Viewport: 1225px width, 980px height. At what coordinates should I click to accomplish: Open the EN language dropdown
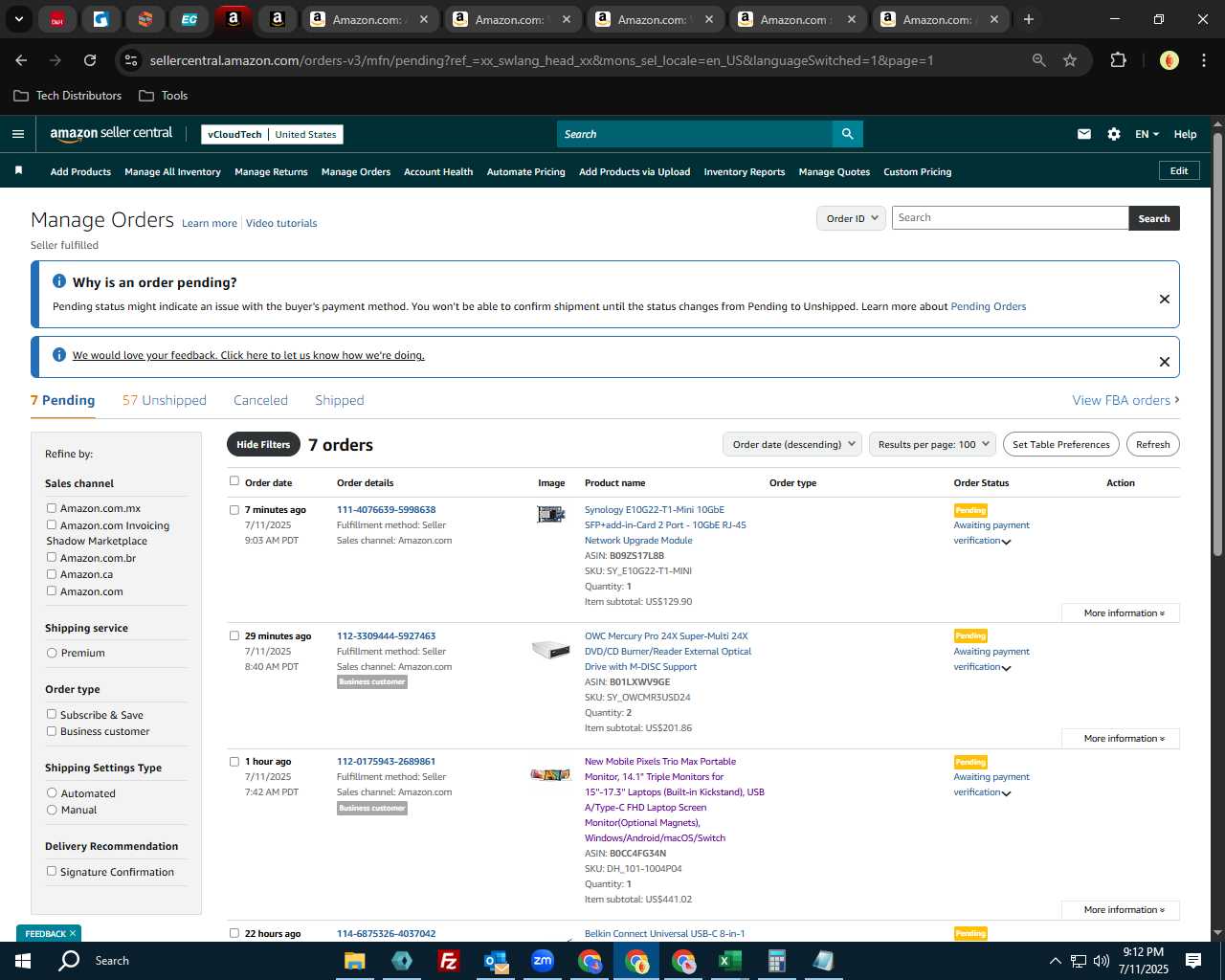click(x=1147, y=134)
